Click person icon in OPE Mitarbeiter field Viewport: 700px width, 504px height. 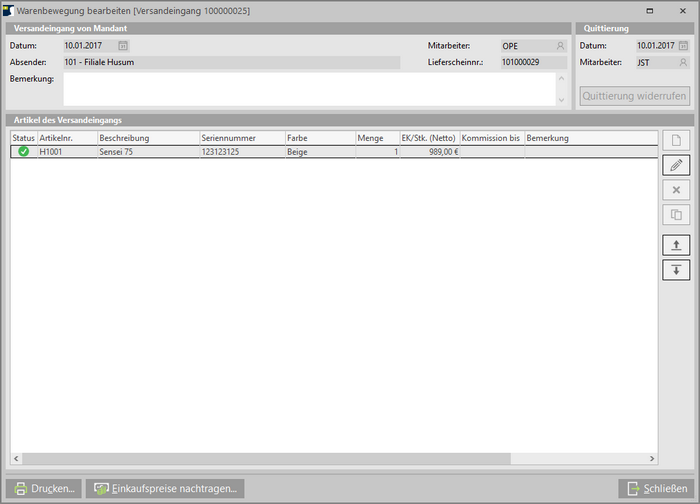560,46
